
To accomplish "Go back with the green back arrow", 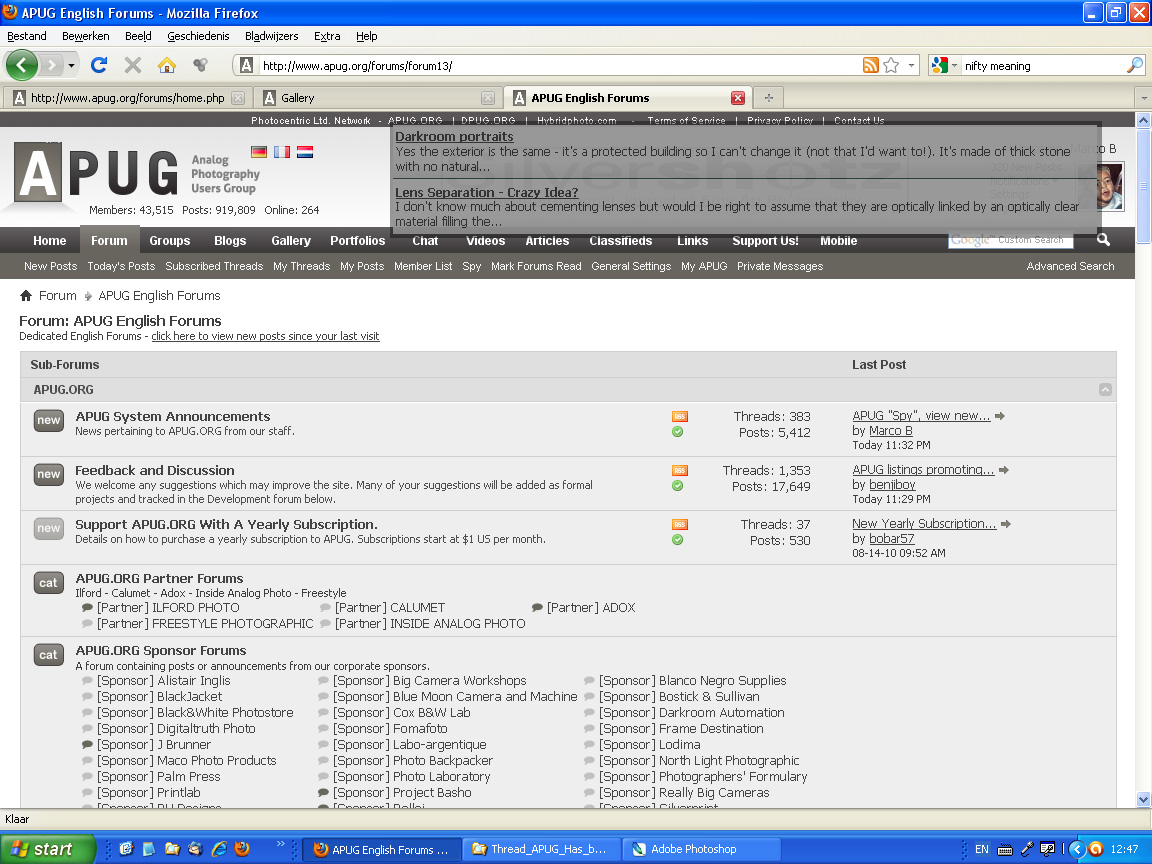I will pyautogui.click(x=21, y=65).
